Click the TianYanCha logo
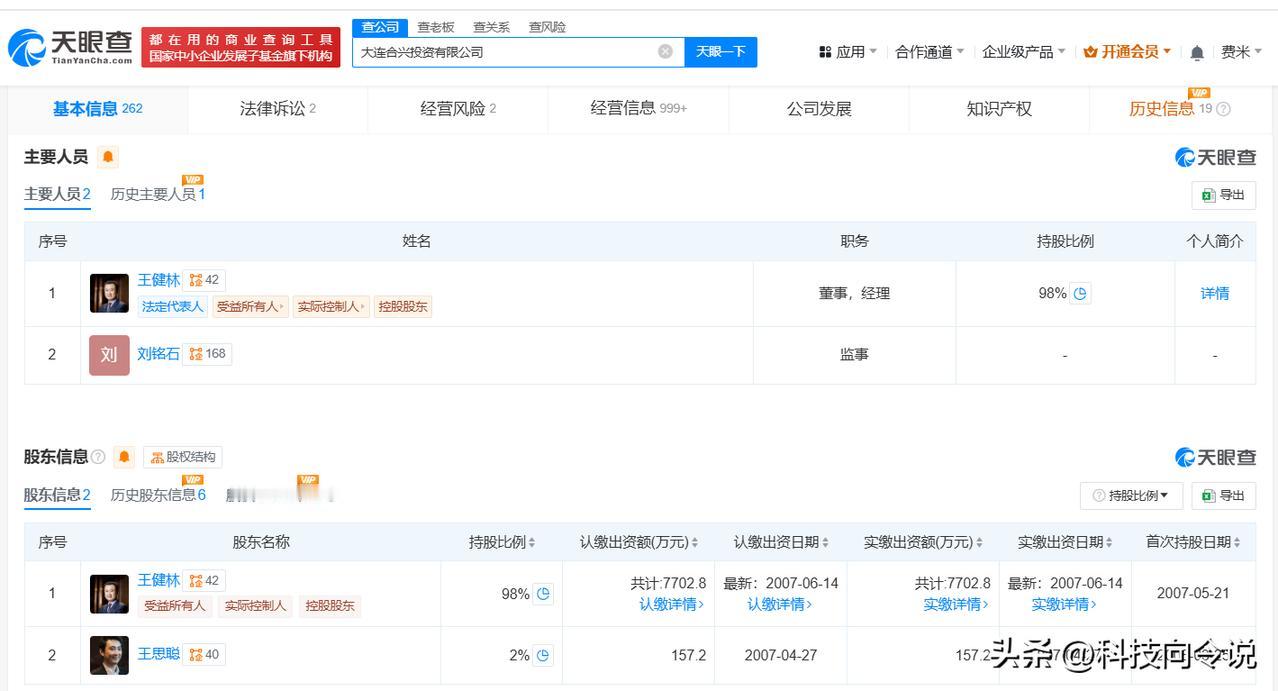 click(x=70, y=47)
